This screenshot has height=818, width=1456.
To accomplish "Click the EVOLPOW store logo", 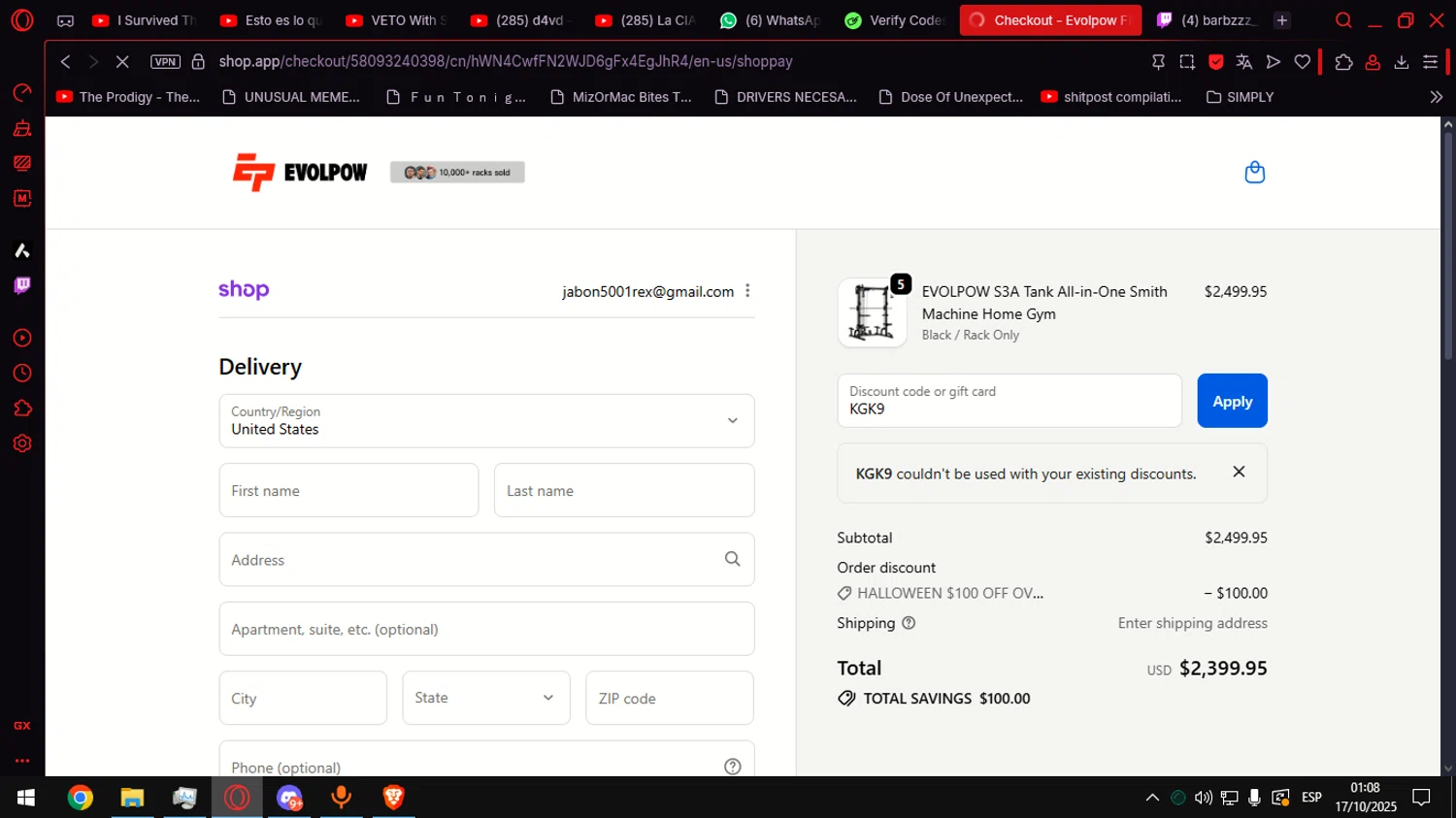I will [299, 173].
